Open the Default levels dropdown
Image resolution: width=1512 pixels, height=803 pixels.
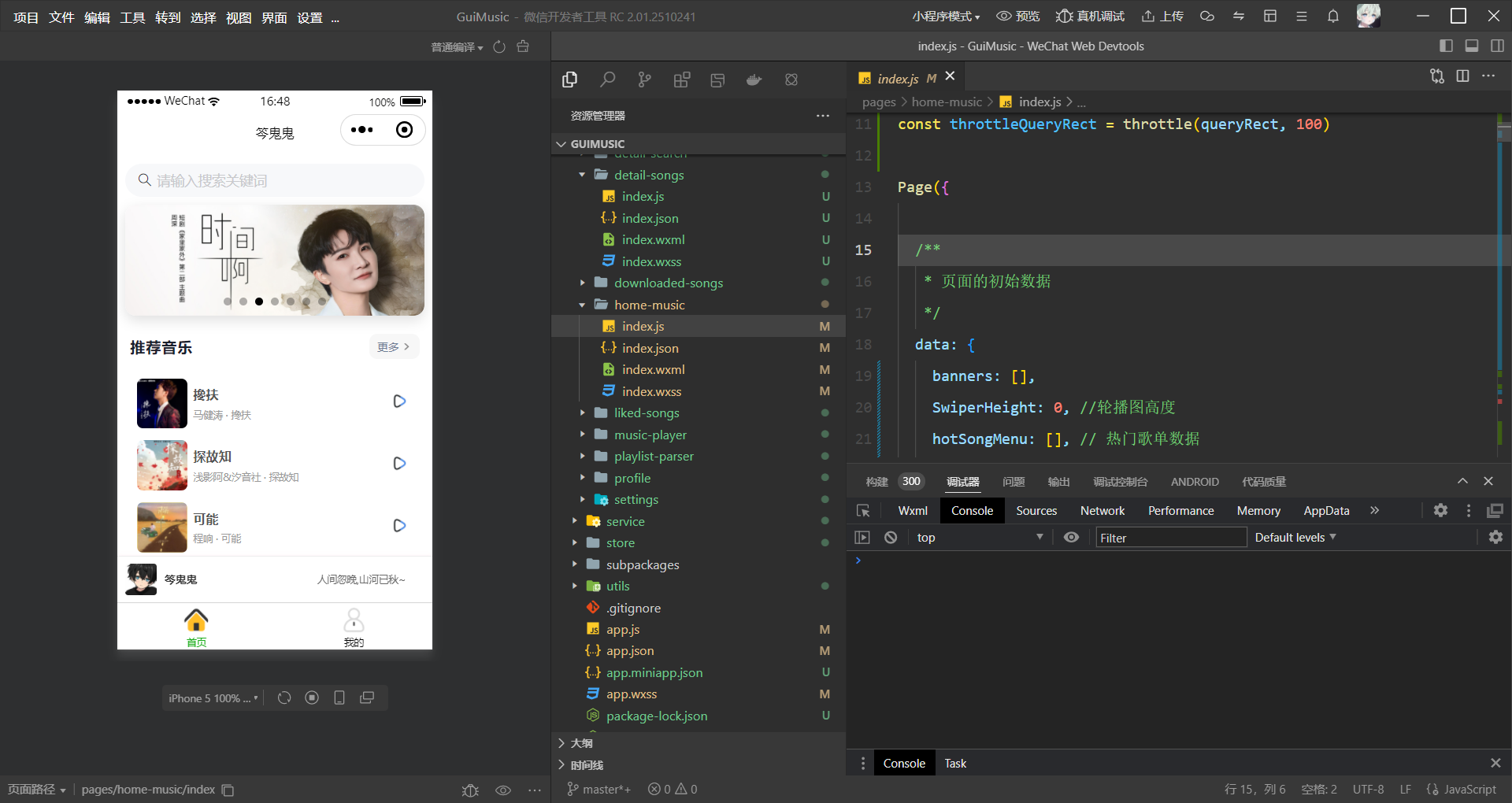click(1295, 538)
